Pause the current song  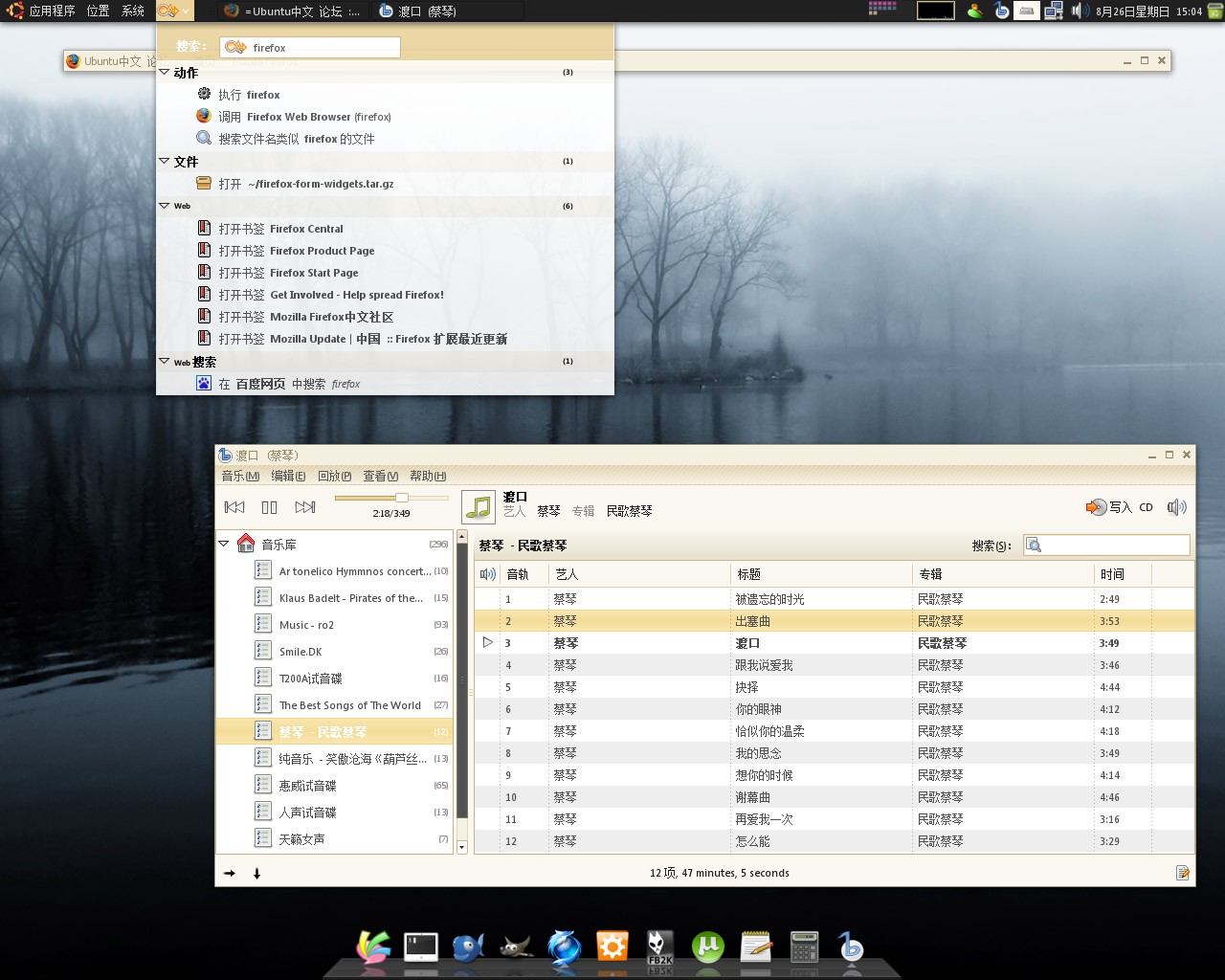click(x=270, y=507)
